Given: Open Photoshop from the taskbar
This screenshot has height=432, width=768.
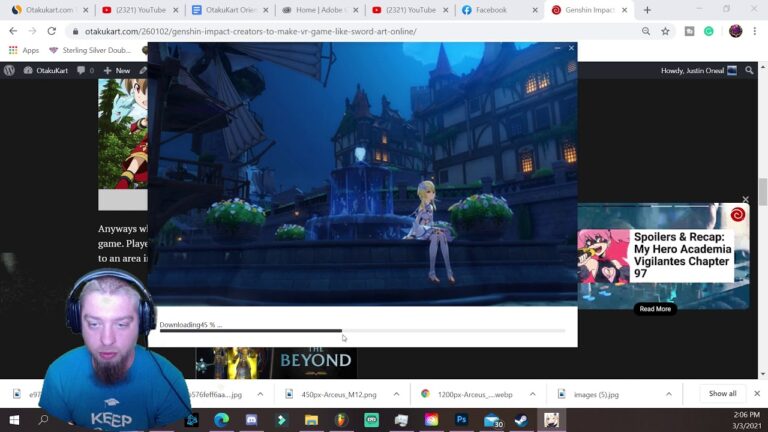Looking at the screenshot, I should [461, 420].
